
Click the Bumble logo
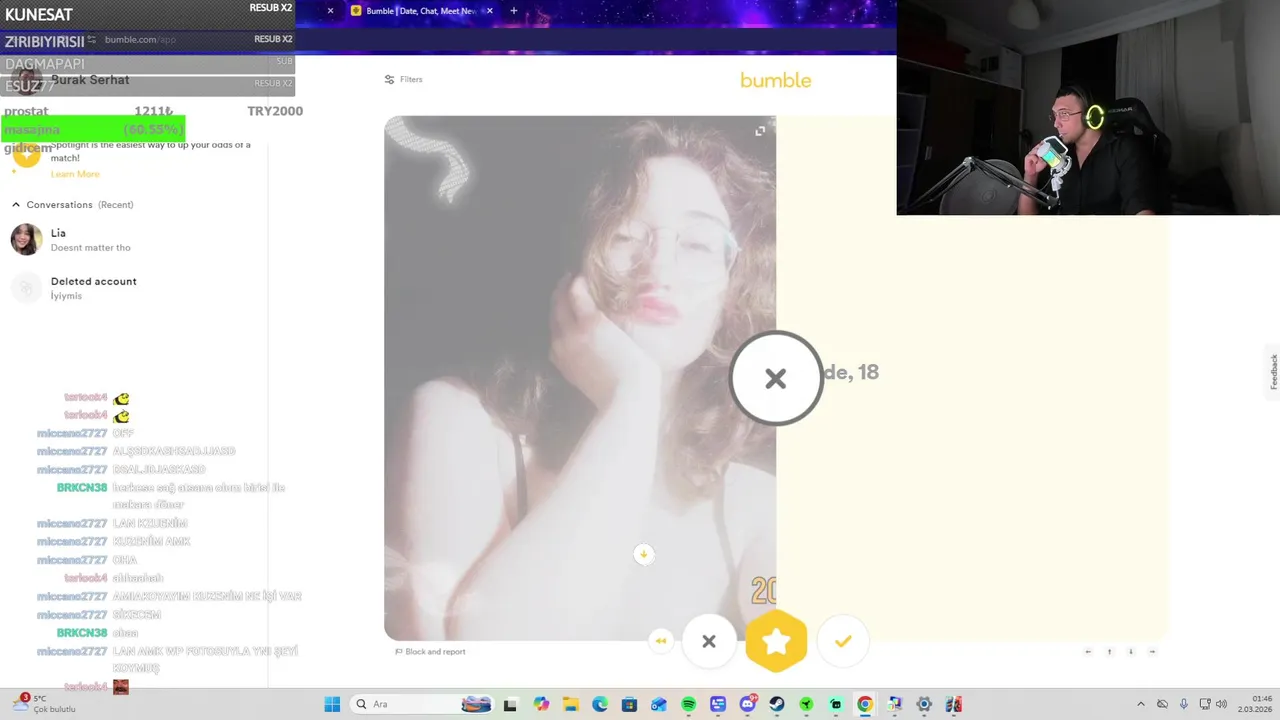775,80
